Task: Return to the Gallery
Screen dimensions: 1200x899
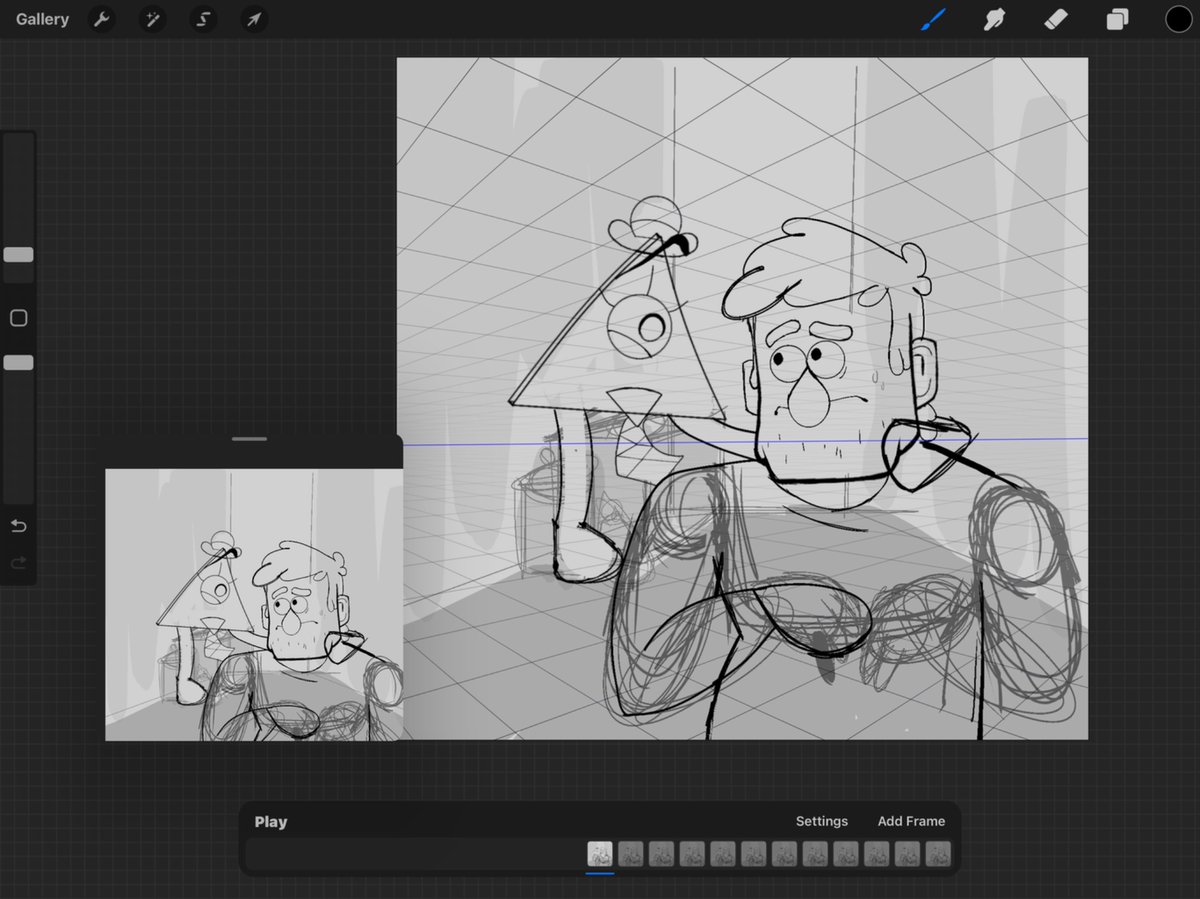Action: point(43,19)
